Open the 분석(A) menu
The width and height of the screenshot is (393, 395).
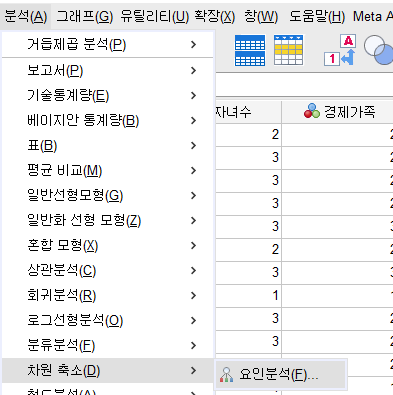26,16
